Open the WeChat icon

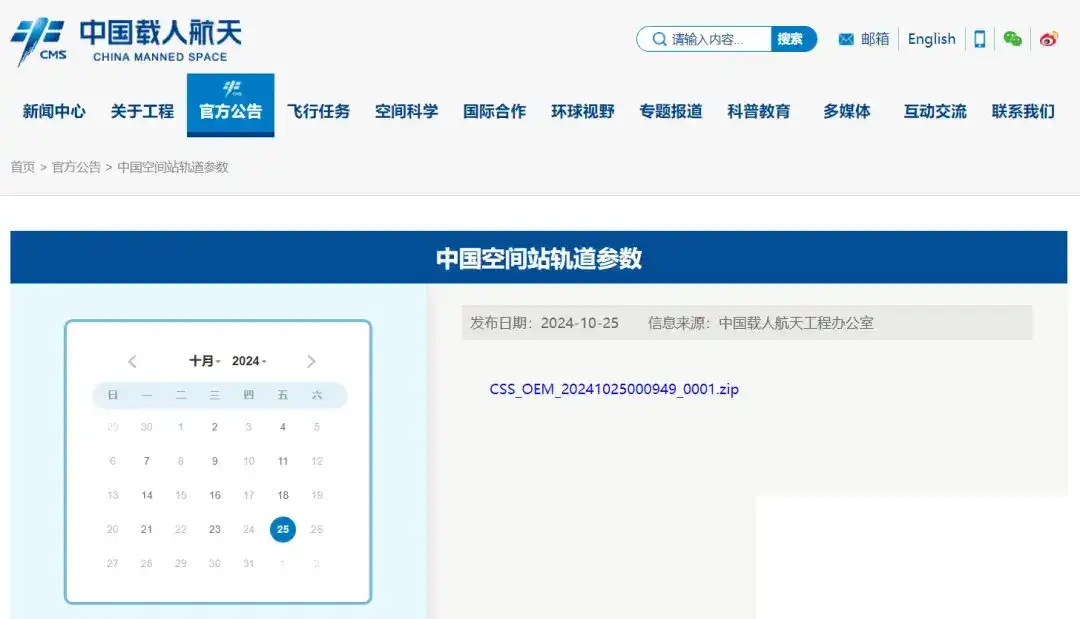1012,39
